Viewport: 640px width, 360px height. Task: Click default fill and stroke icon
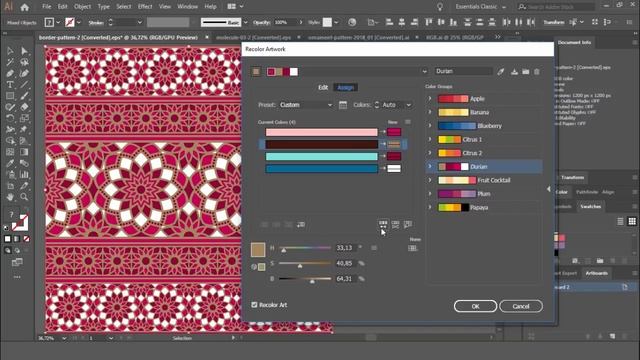[x=6, y=227]
